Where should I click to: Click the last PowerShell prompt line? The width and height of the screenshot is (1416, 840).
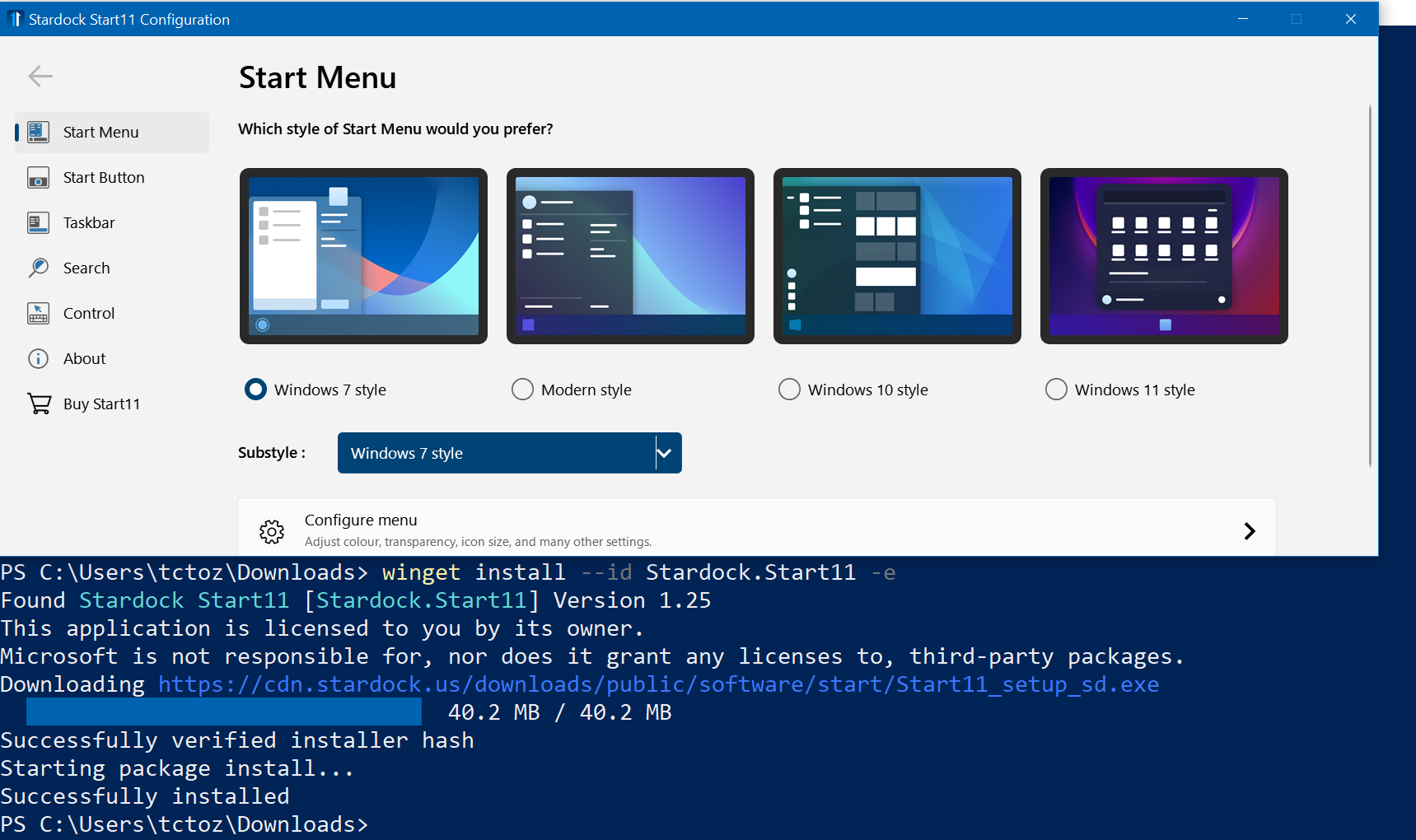(x=185, y=824)
